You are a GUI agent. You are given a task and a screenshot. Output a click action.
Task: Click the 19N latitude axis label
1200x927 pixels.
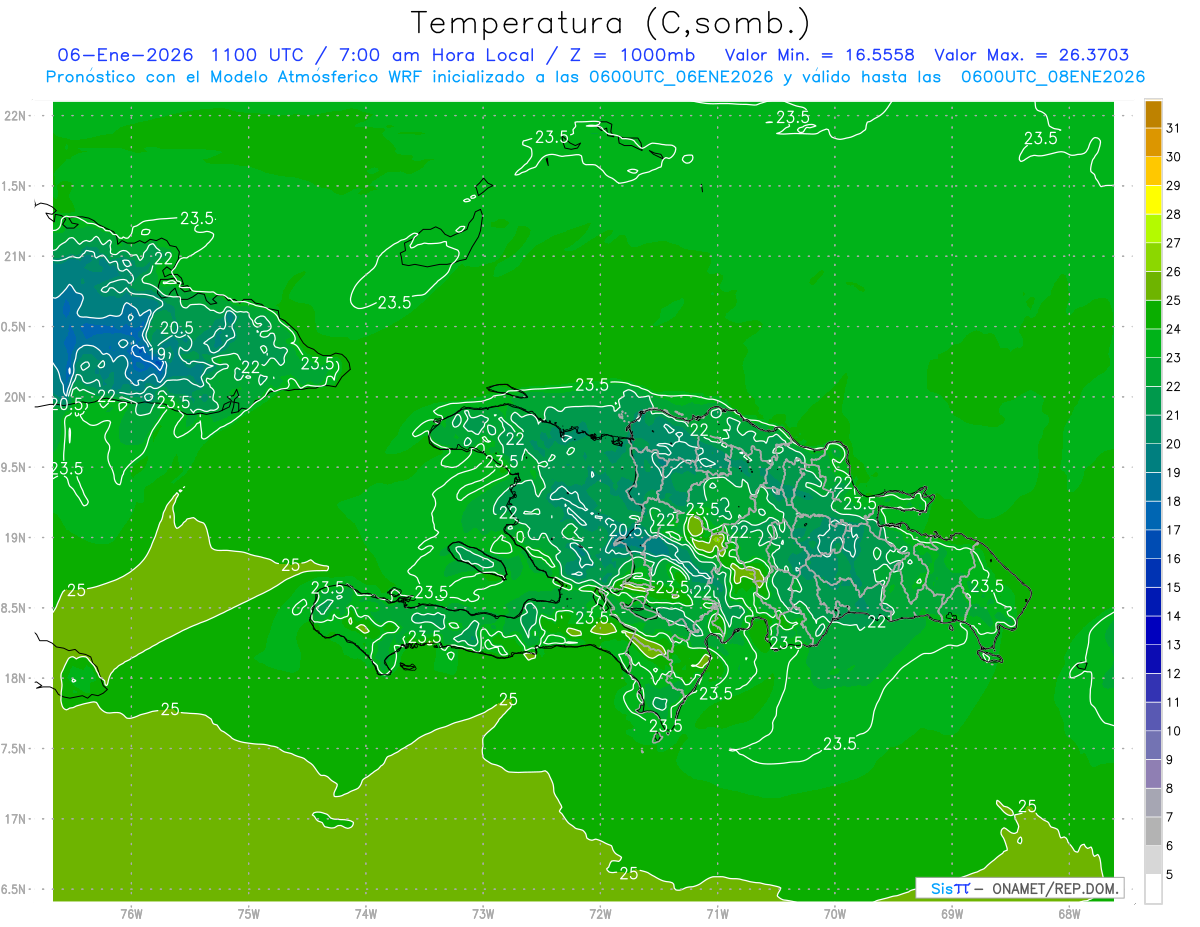tap(16, 537)
